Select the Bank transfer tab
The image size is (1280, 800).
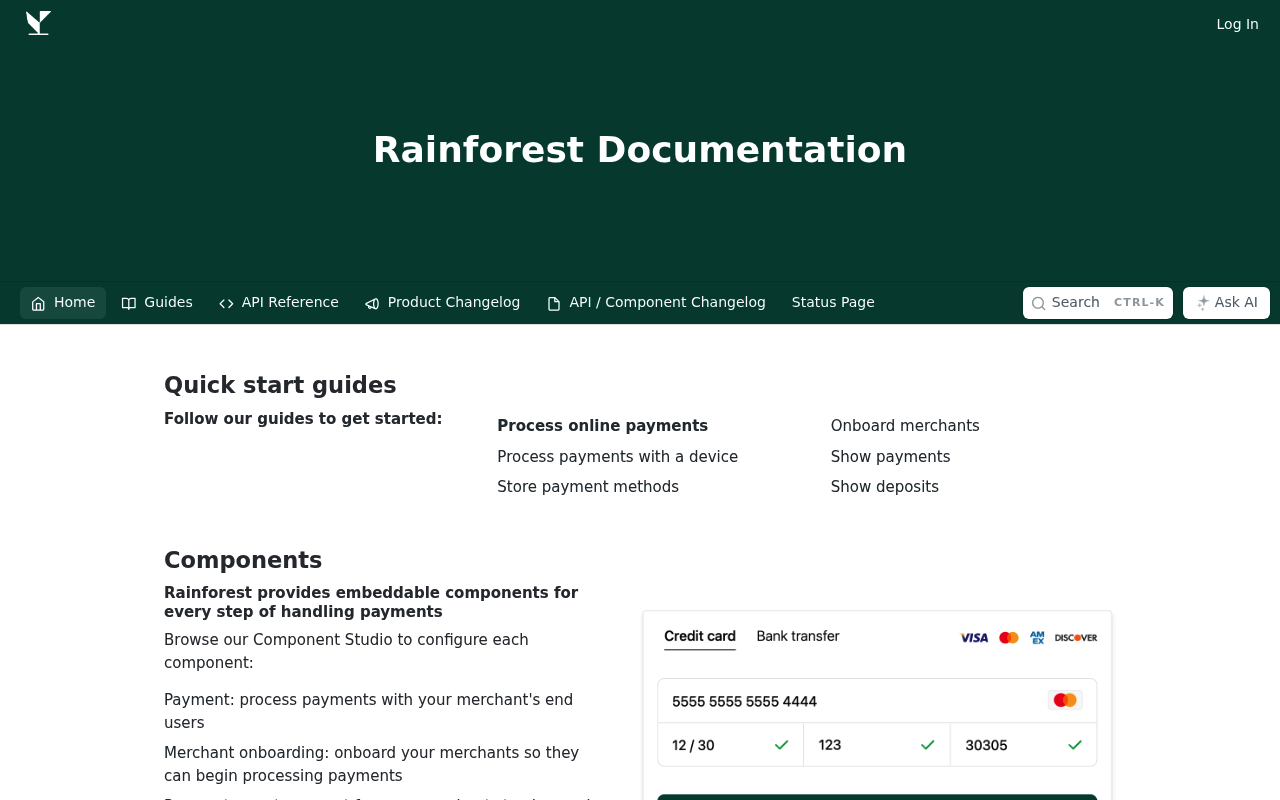[798, 636]
